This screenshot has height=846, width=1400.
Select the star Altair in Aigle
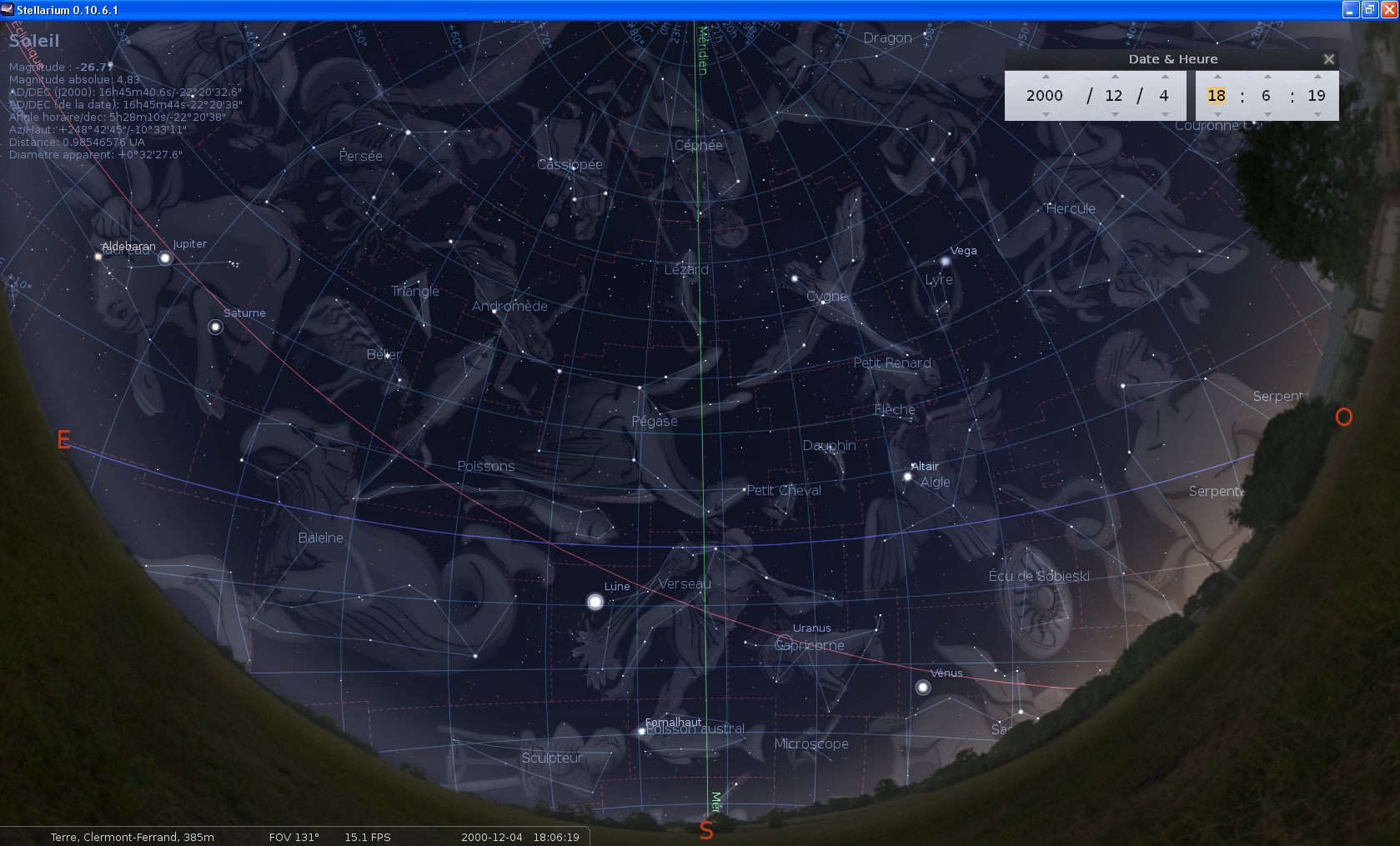[907, 477]
